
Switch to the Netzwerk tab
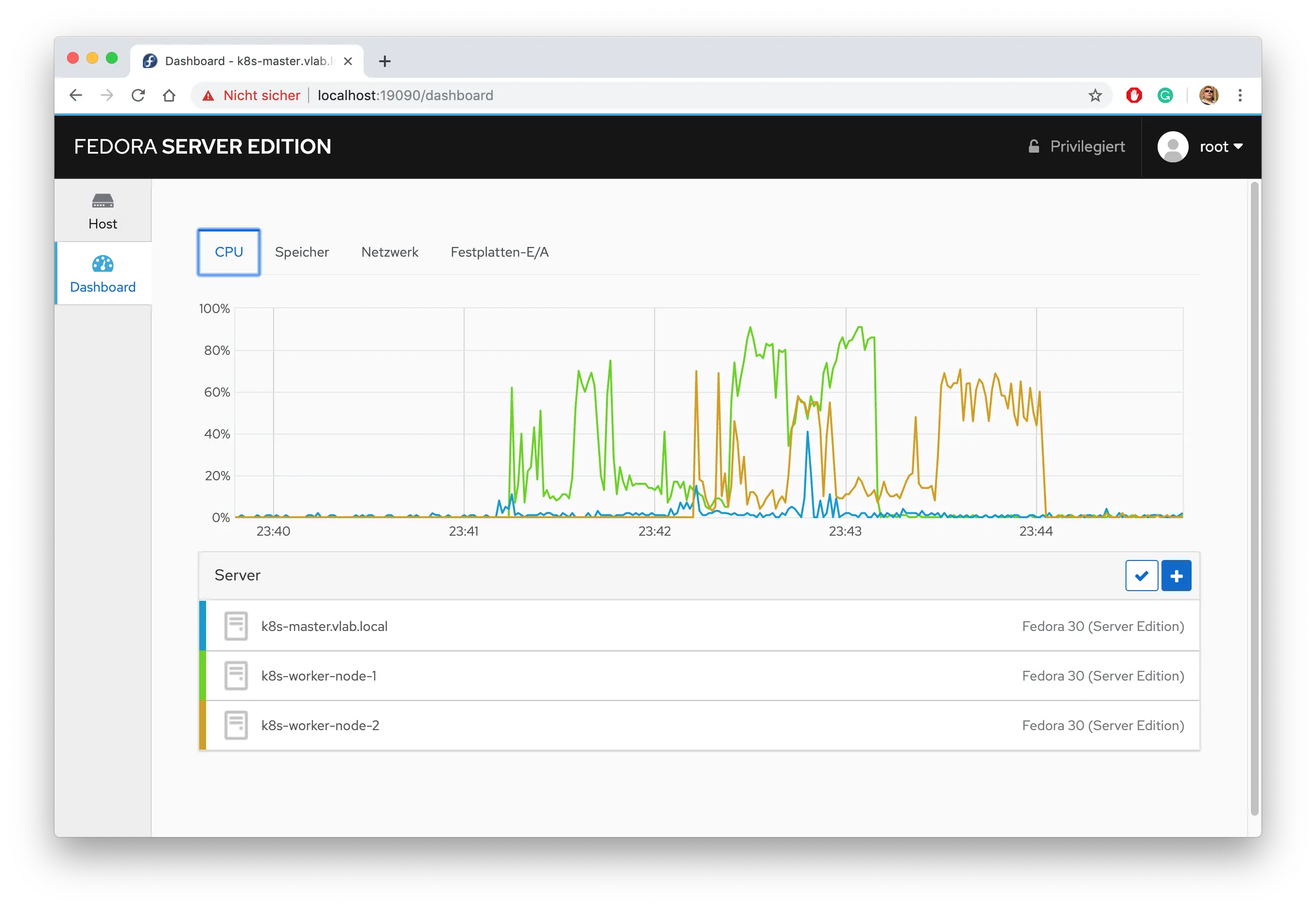[390, 252]
